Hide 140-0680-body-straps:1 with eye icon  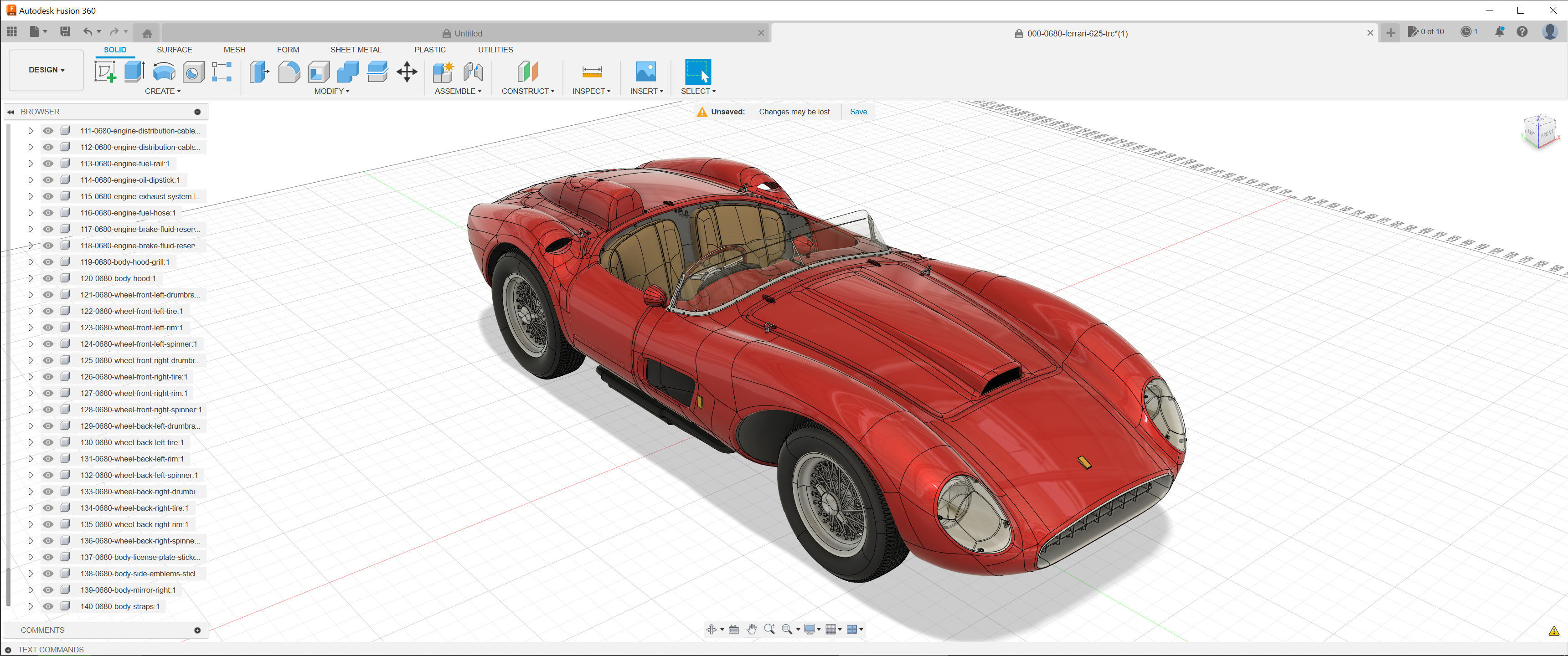(x=48, y=606)
